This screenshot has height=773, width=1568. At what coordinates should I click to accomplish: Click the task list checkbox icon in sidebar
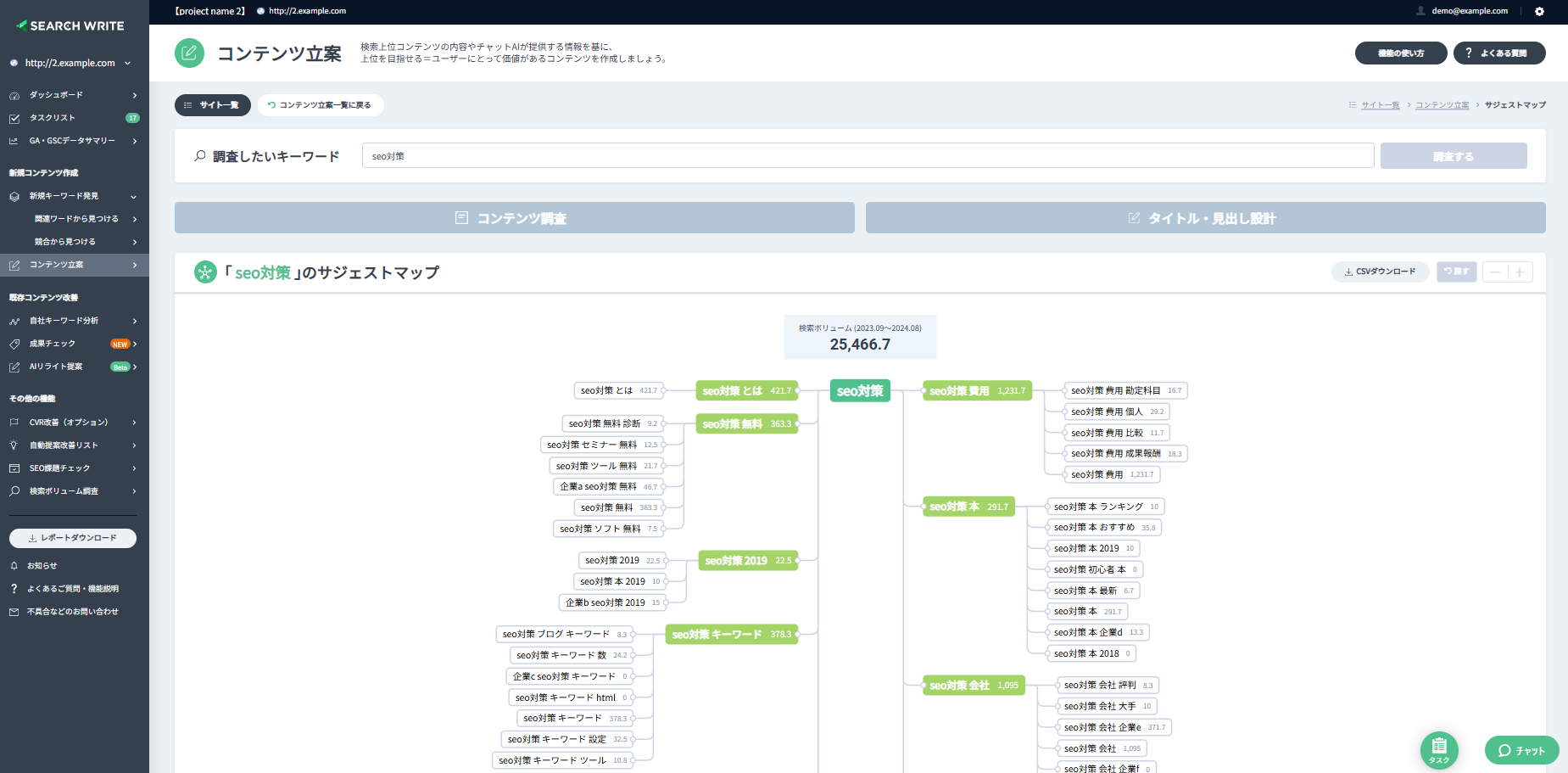14,118
